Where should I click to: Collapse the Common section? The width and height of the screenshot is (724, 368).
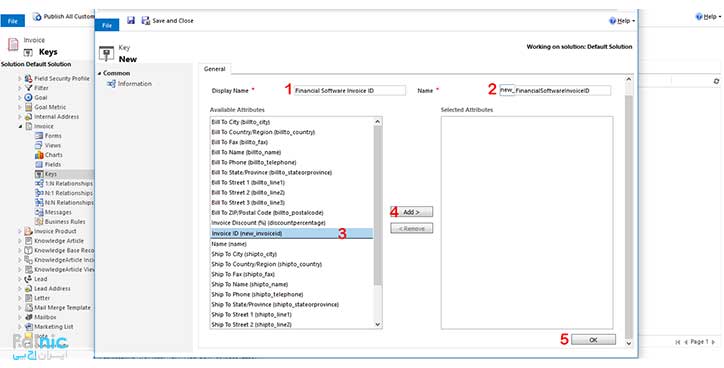[x=100, y=73]
